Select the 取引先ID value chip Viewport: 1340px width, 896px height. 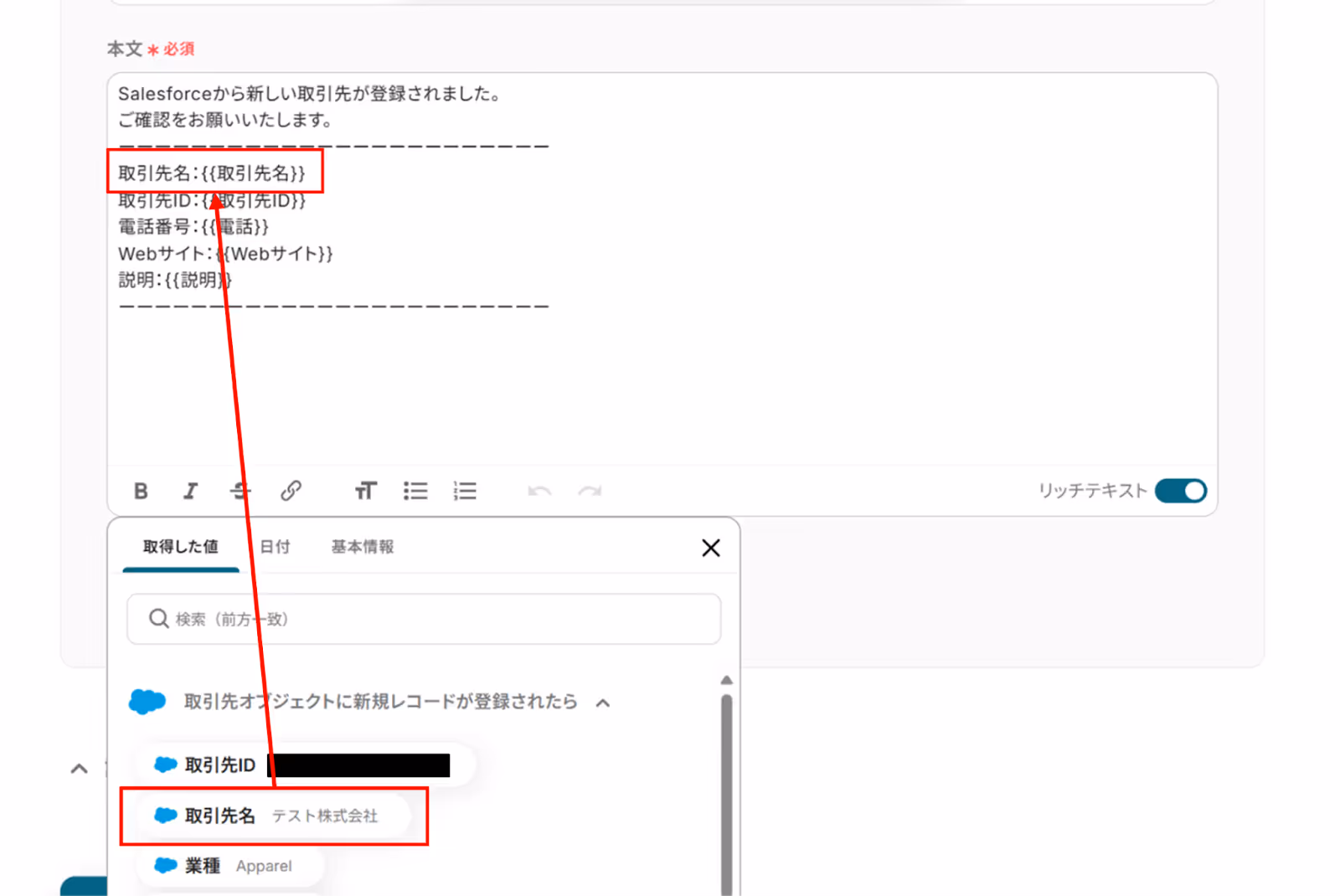305,765
